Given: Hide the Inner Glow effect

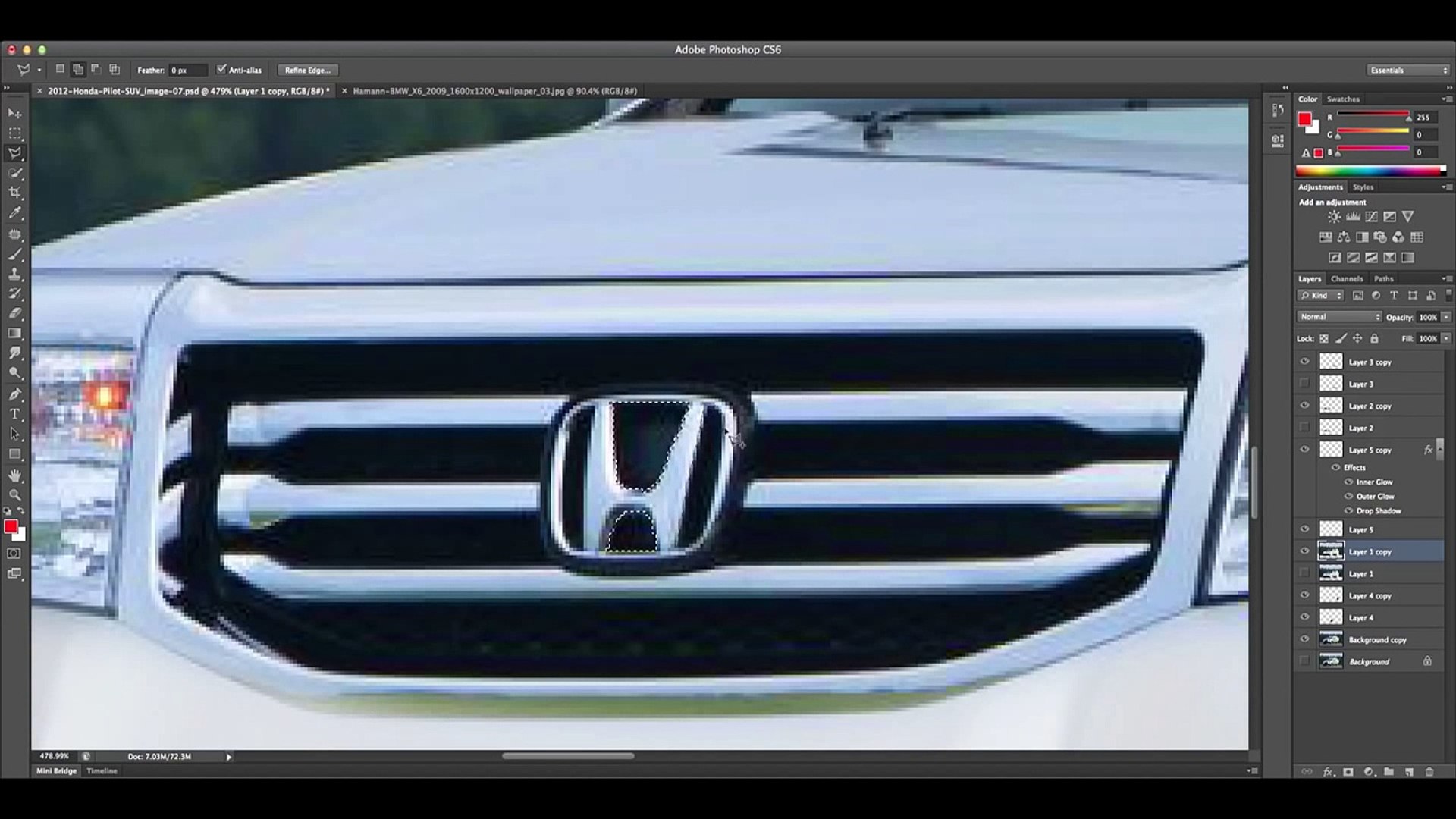Looking at the screenshot, I should 1349,482.
